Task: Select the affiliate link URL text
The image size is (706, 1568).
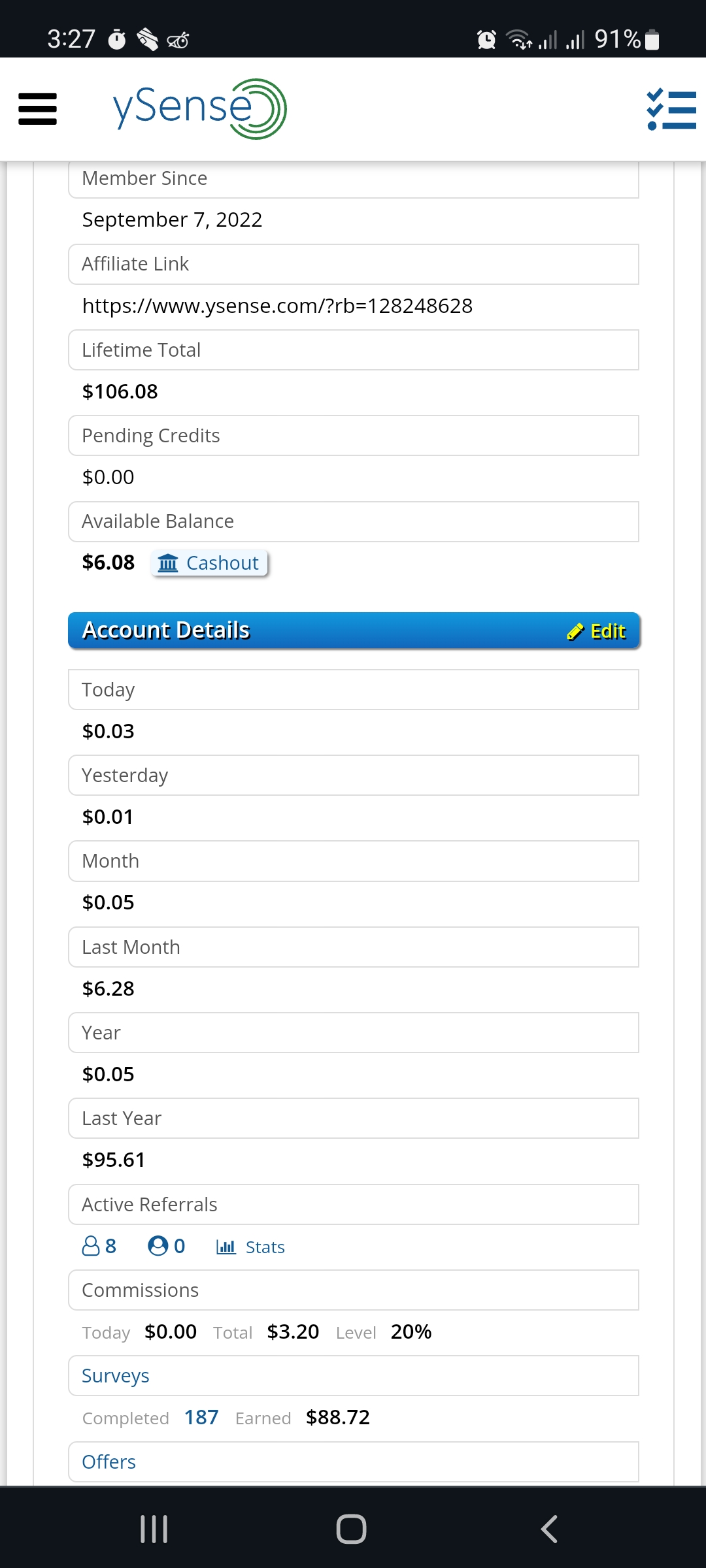Action: point(277,306)
